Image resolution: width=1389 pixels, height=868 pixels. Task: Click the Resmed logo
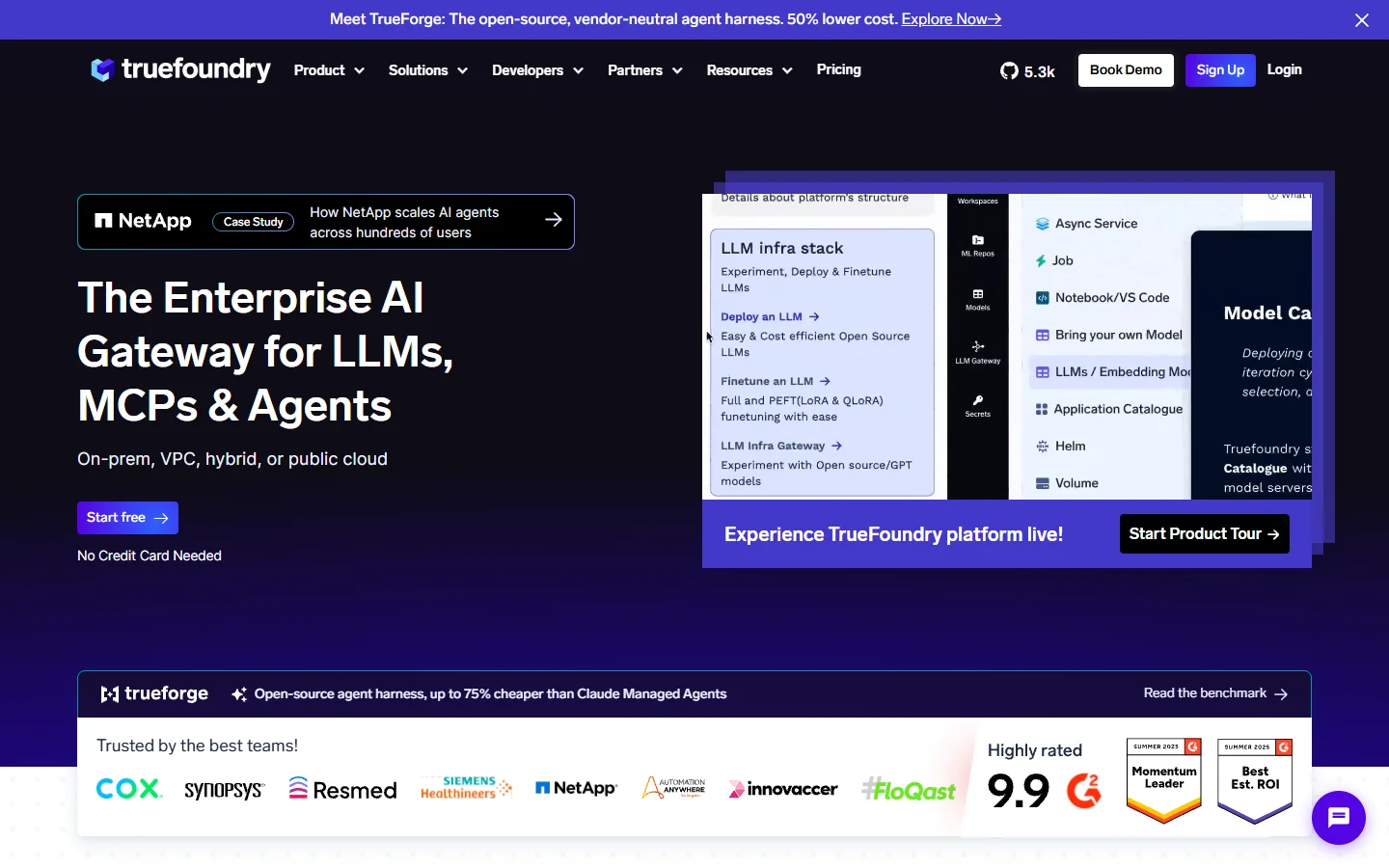click(x=342, y=789)
